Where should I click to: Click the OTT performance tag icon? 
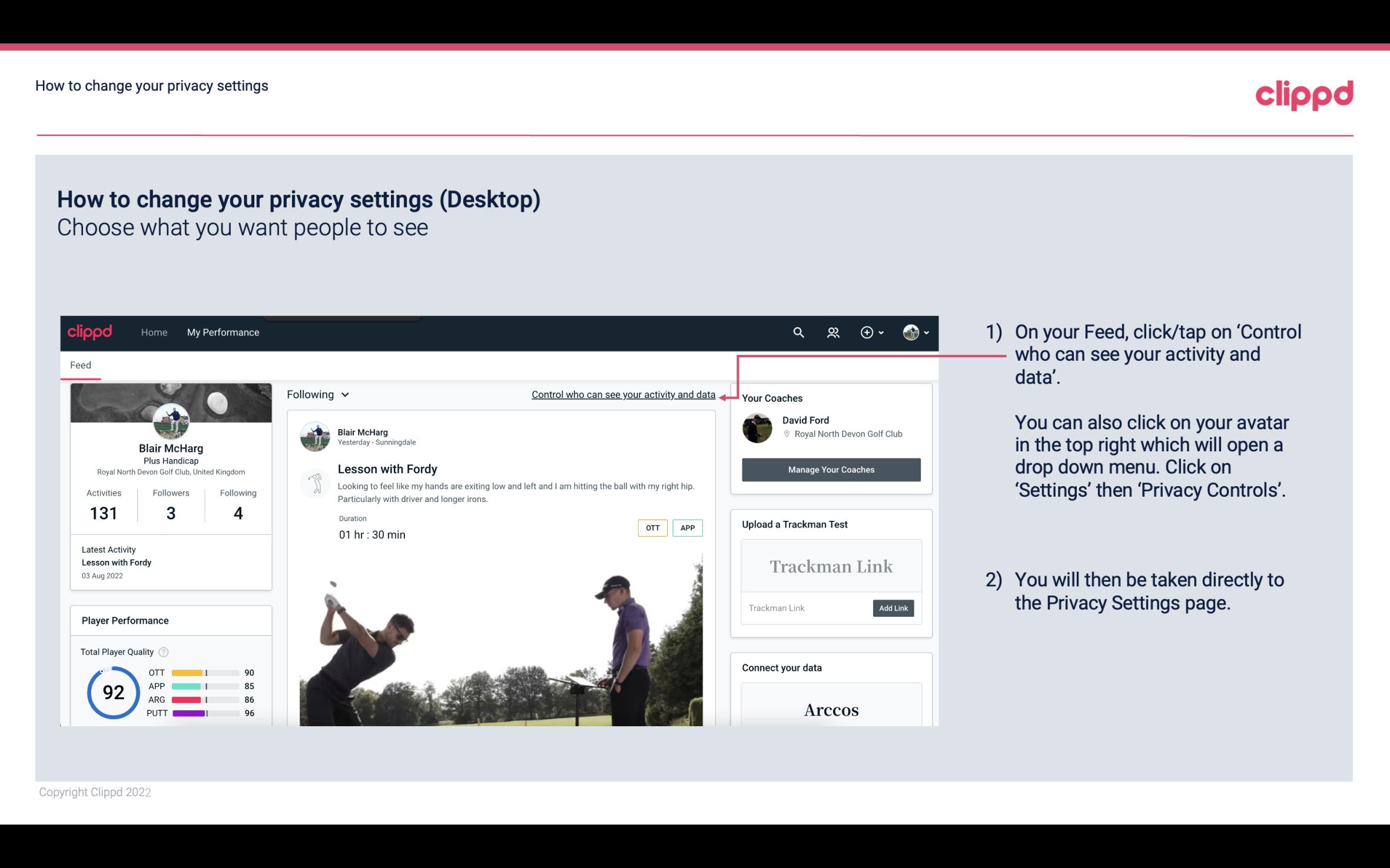[652, 527]
